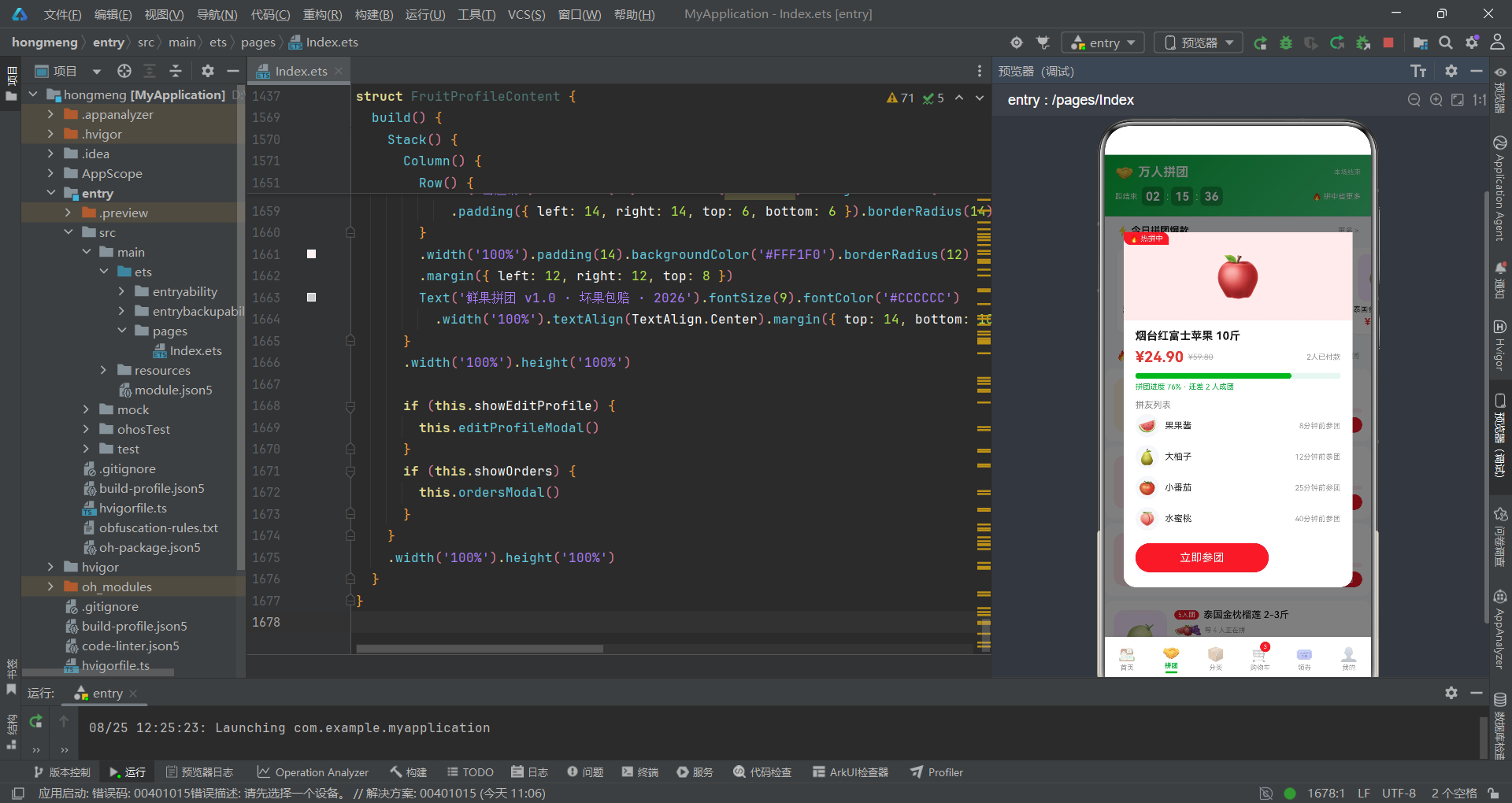Expand the .appanalyzer folder
1512x803 pixels.
click(50, 114)
